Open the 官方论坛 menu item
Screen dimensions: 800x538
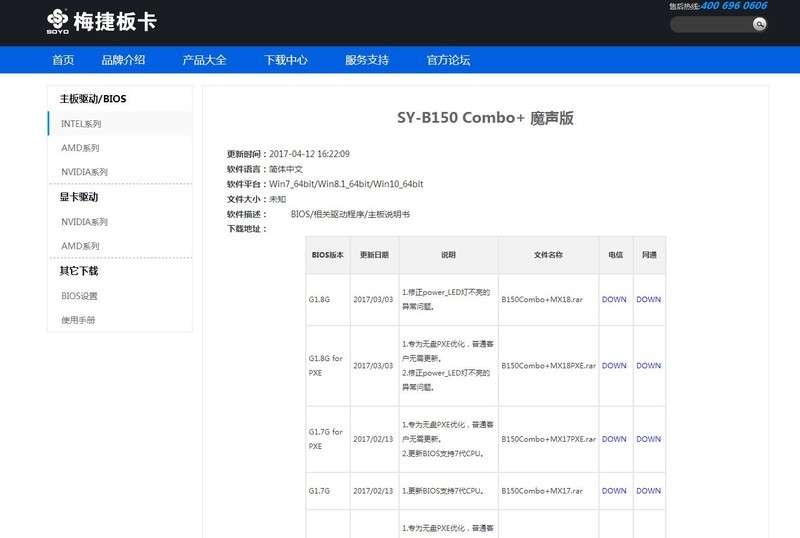(448, 60)
